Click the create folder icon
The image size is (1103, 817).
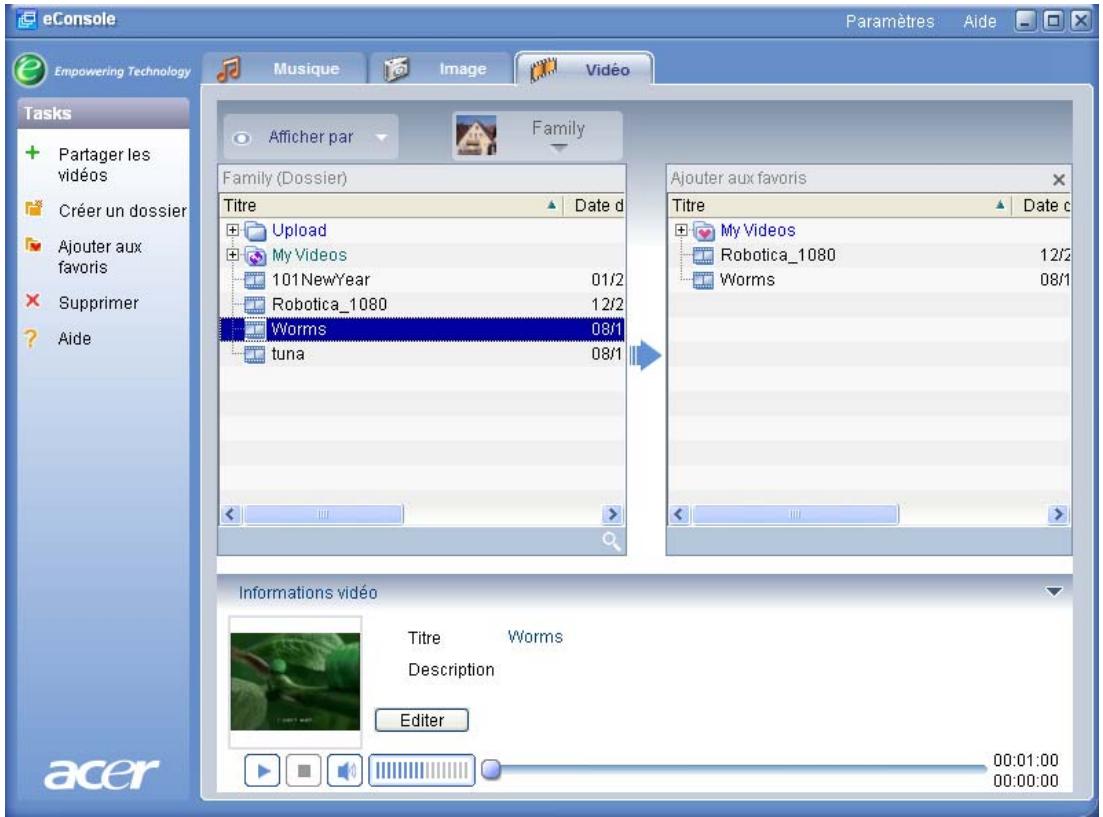click(33, 208)
